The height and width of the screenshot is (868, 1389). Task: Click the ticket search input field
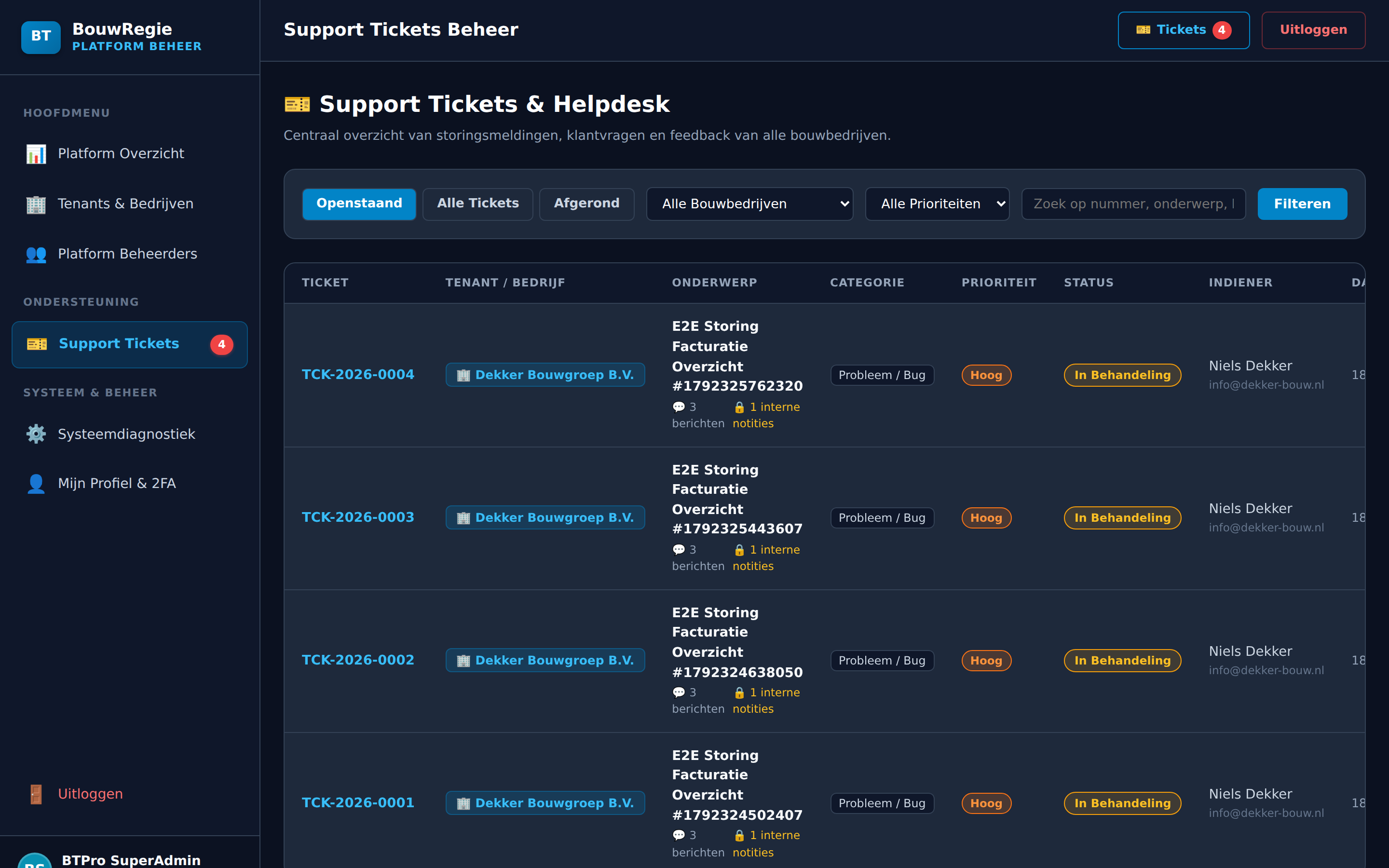pos(1133,204)
